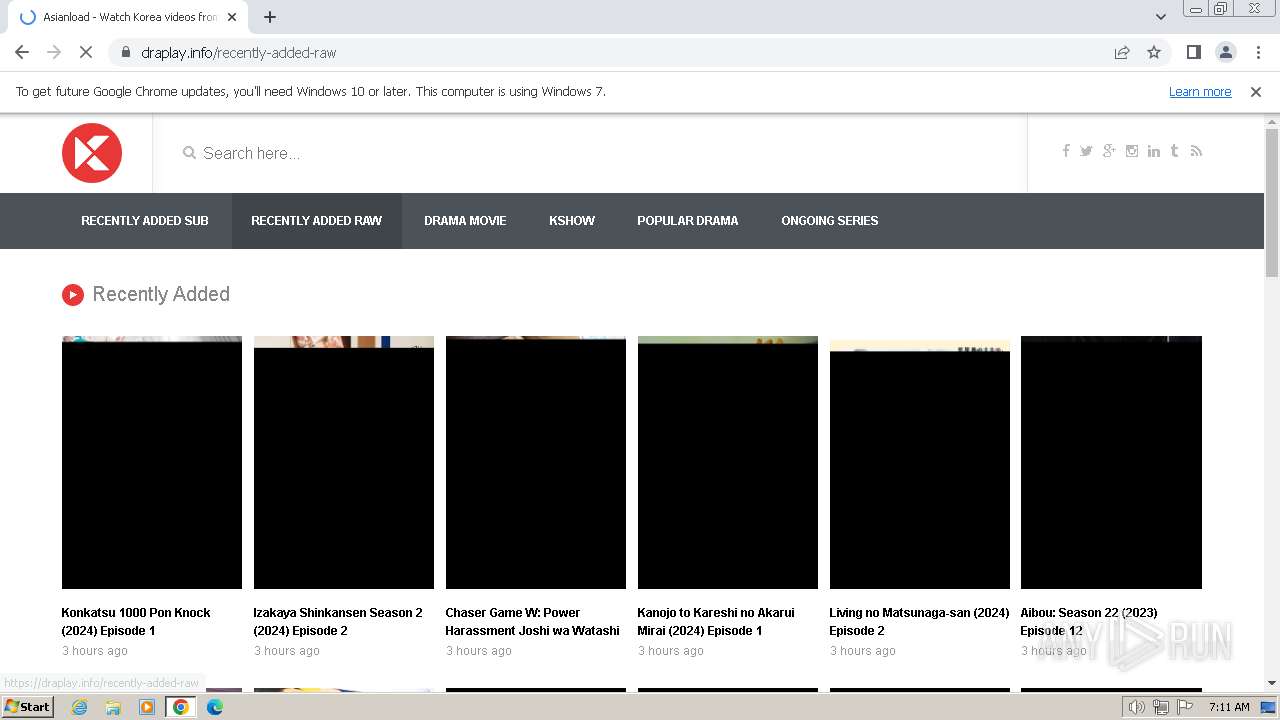Click the Show desktop button
This screenshot has width=1280, height=720.
(1268, 707)
